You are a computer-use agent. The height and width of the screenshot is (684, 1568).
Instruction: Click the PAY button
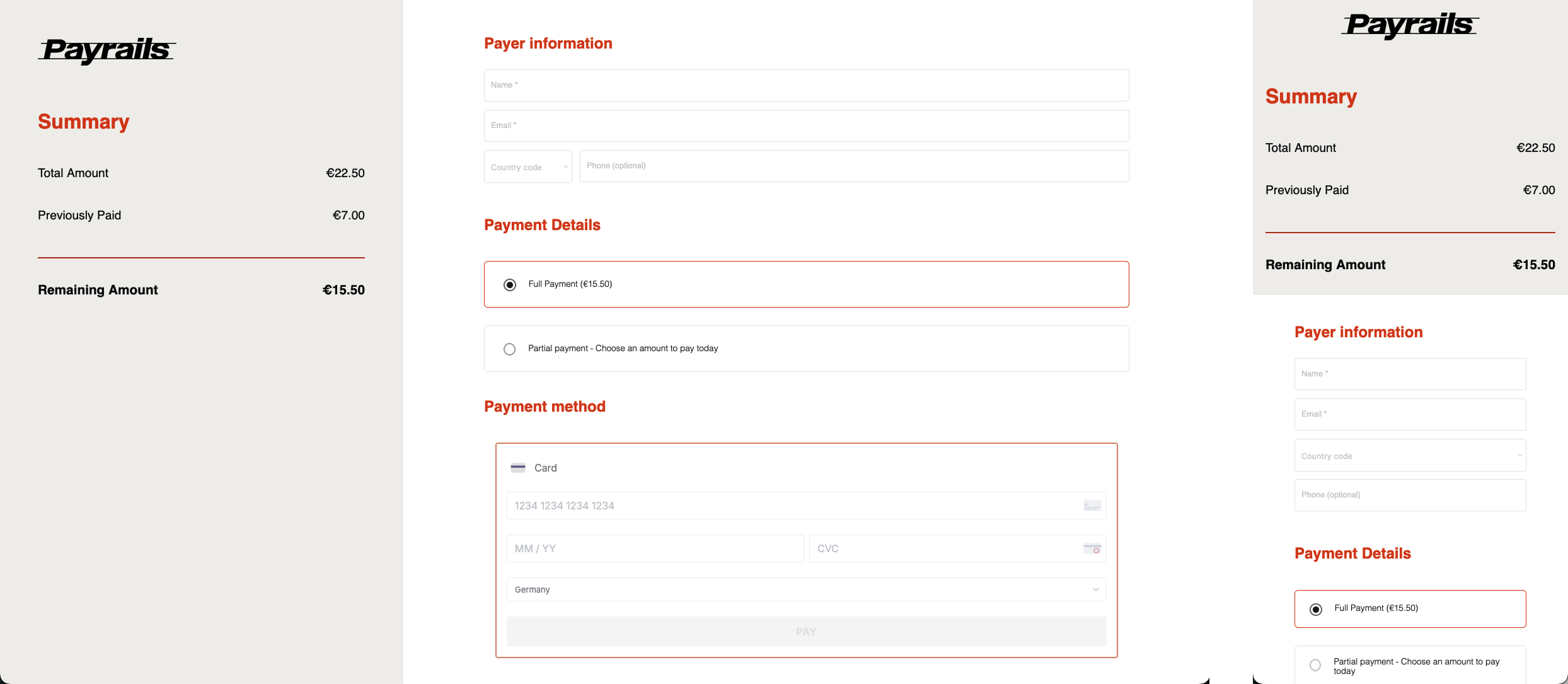pyautogui.click(x=806, y=632)
